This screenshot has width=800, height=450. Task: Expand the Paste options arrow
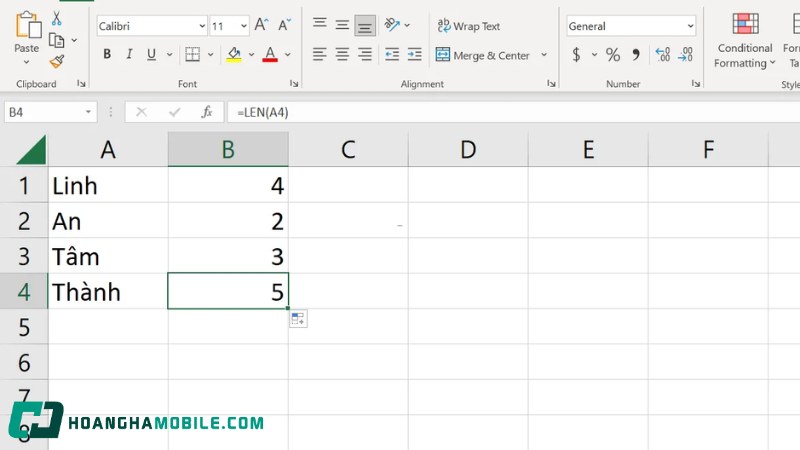tap(27, 62)
